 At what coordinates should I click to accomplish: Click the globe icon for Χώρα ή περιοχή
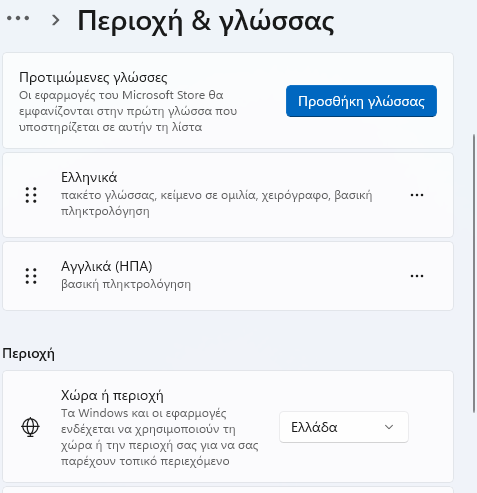[30, 427]
